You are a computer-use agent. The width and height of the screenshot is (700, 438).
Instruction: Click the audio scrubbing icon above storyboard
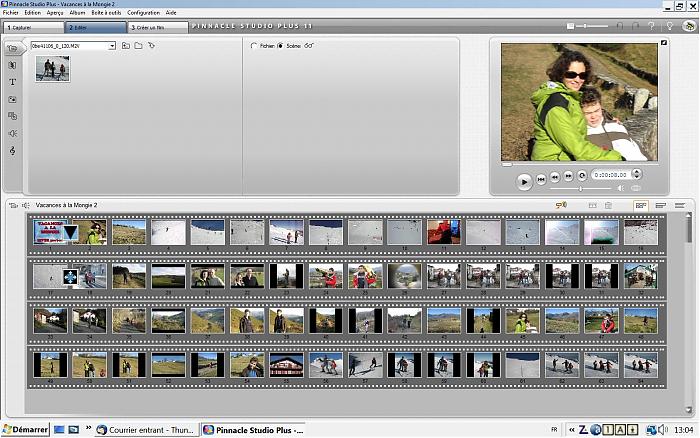[x=561, y=205]
